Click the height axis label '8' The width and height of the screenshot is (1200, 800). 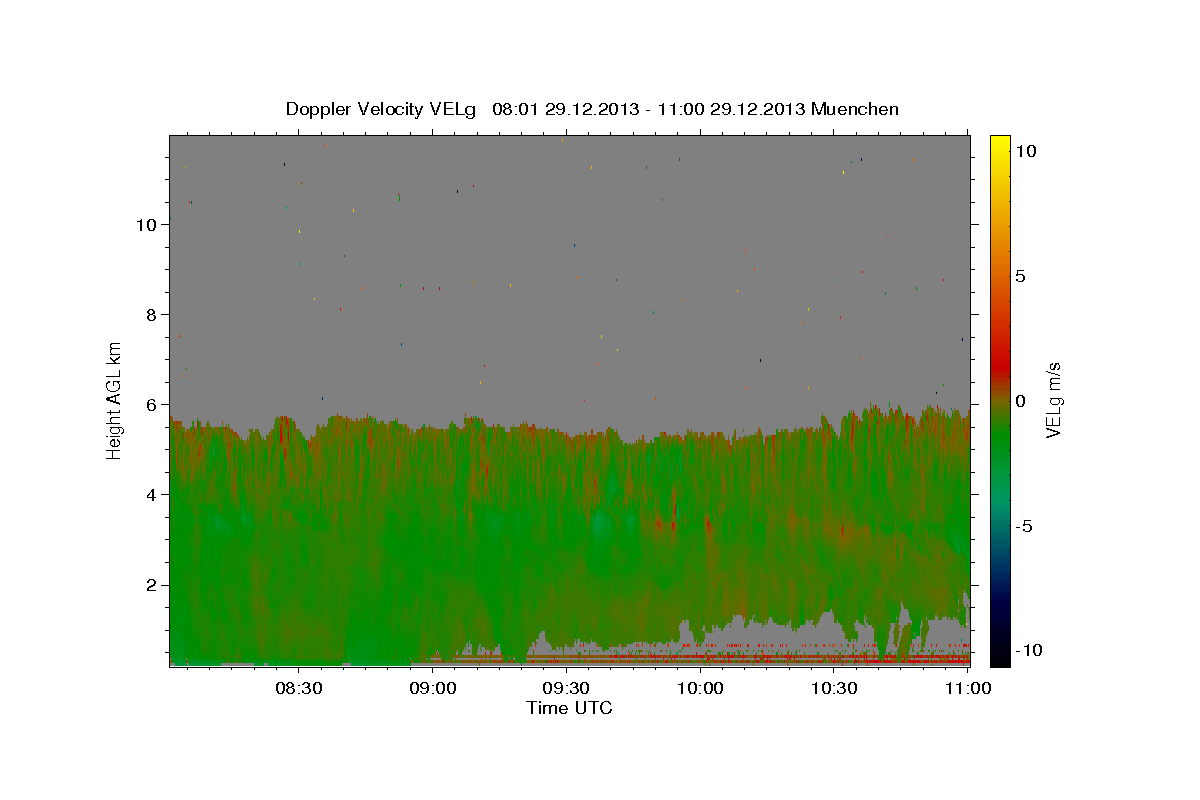152,315
